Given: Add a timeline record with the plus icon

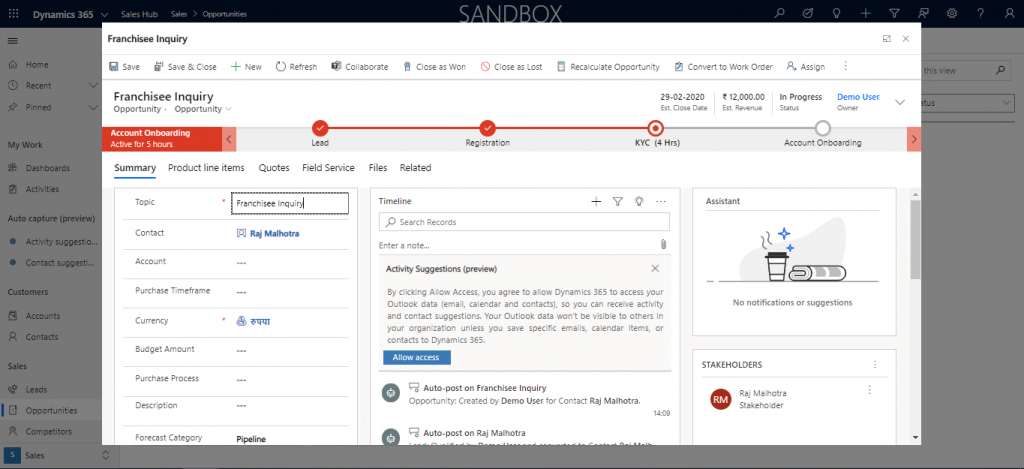Looking at the screenshot, I should pyautogui.click(x=596, y=202).
